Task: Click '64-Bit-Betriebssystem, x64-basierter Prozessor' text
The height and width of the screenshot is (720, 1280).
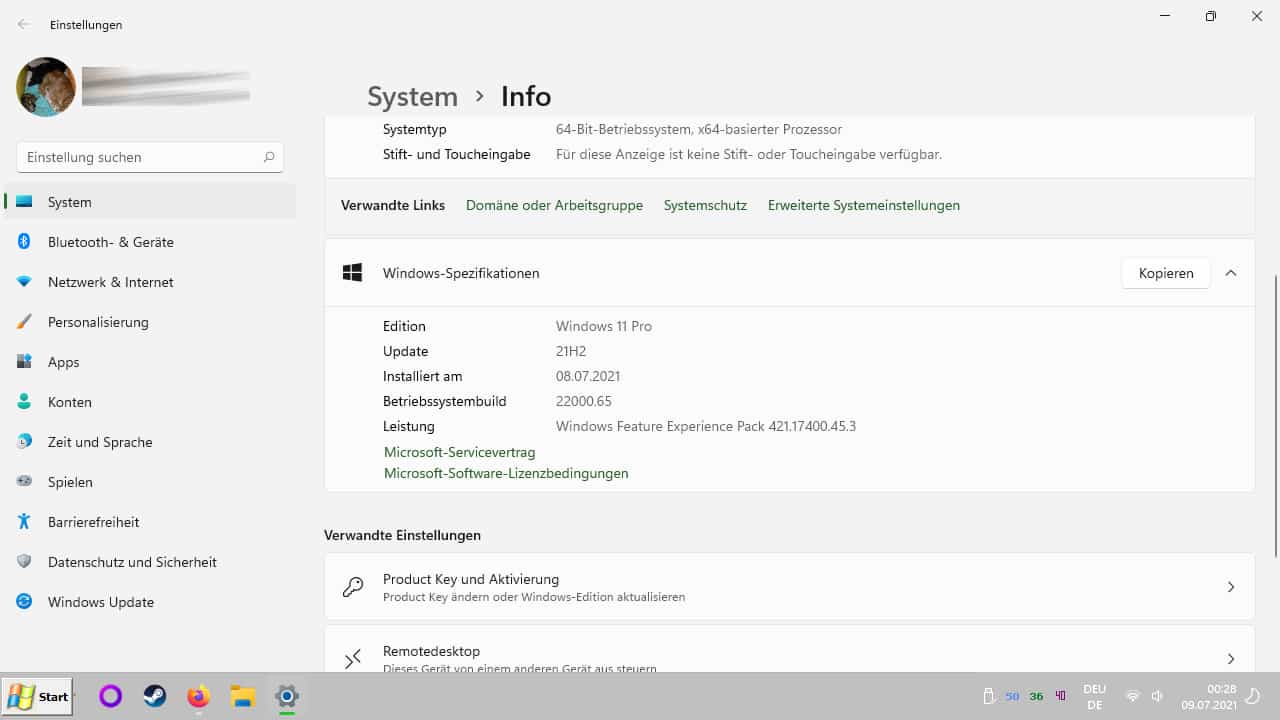Action: (699, 129)
